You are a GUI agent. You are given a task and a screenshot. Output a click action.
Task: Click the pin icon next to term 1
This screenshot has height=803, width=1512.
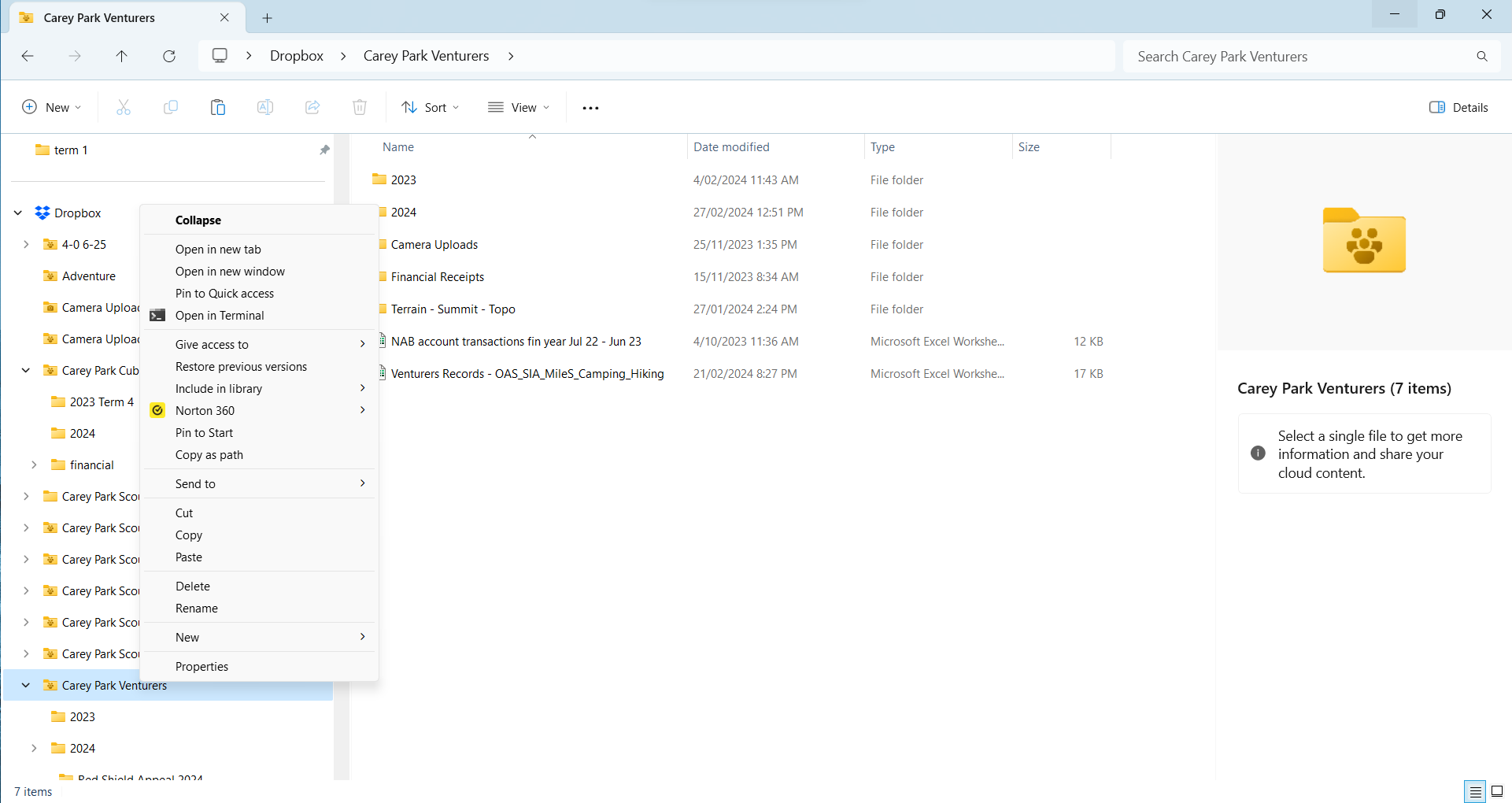[324, 150]
